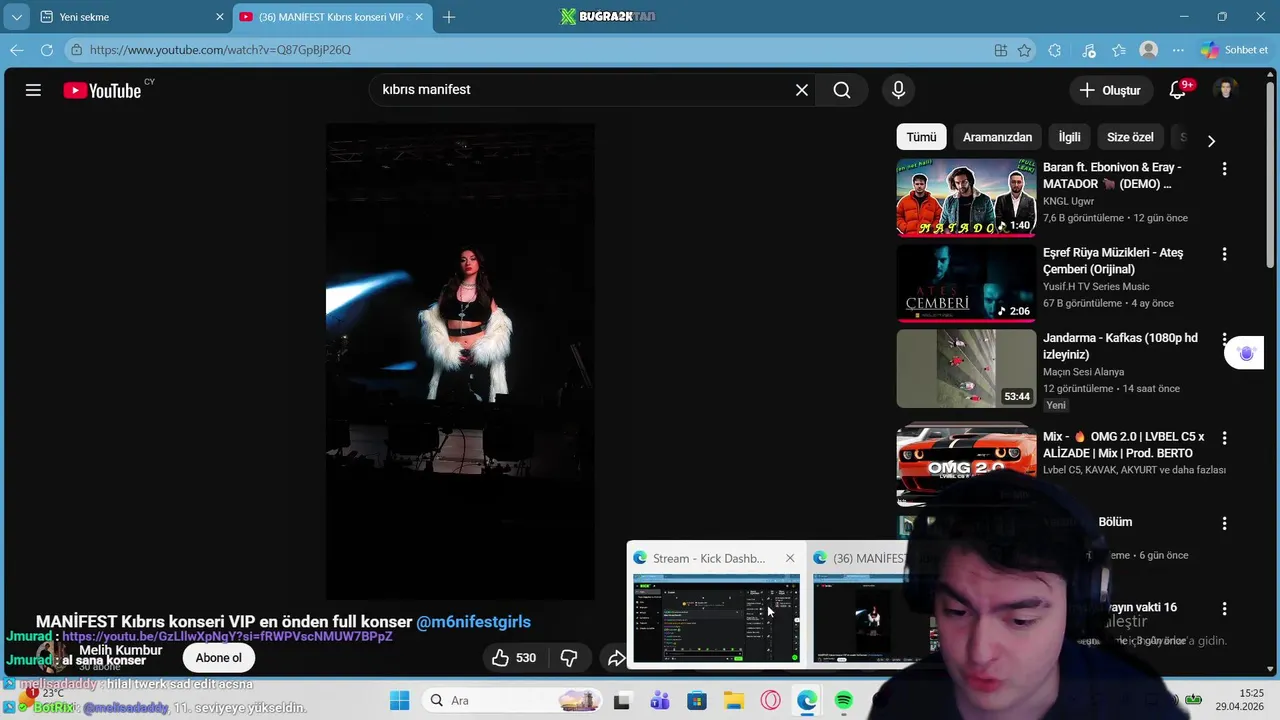Dislike the video with thumbs down

[x=569, y=657]
